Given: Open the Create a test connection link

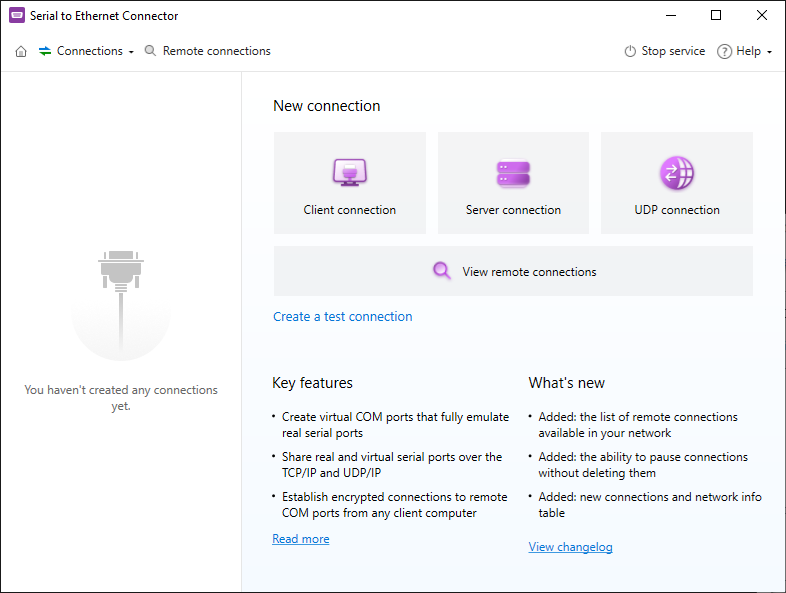Looking at the screenshot, I should [342, 316].
